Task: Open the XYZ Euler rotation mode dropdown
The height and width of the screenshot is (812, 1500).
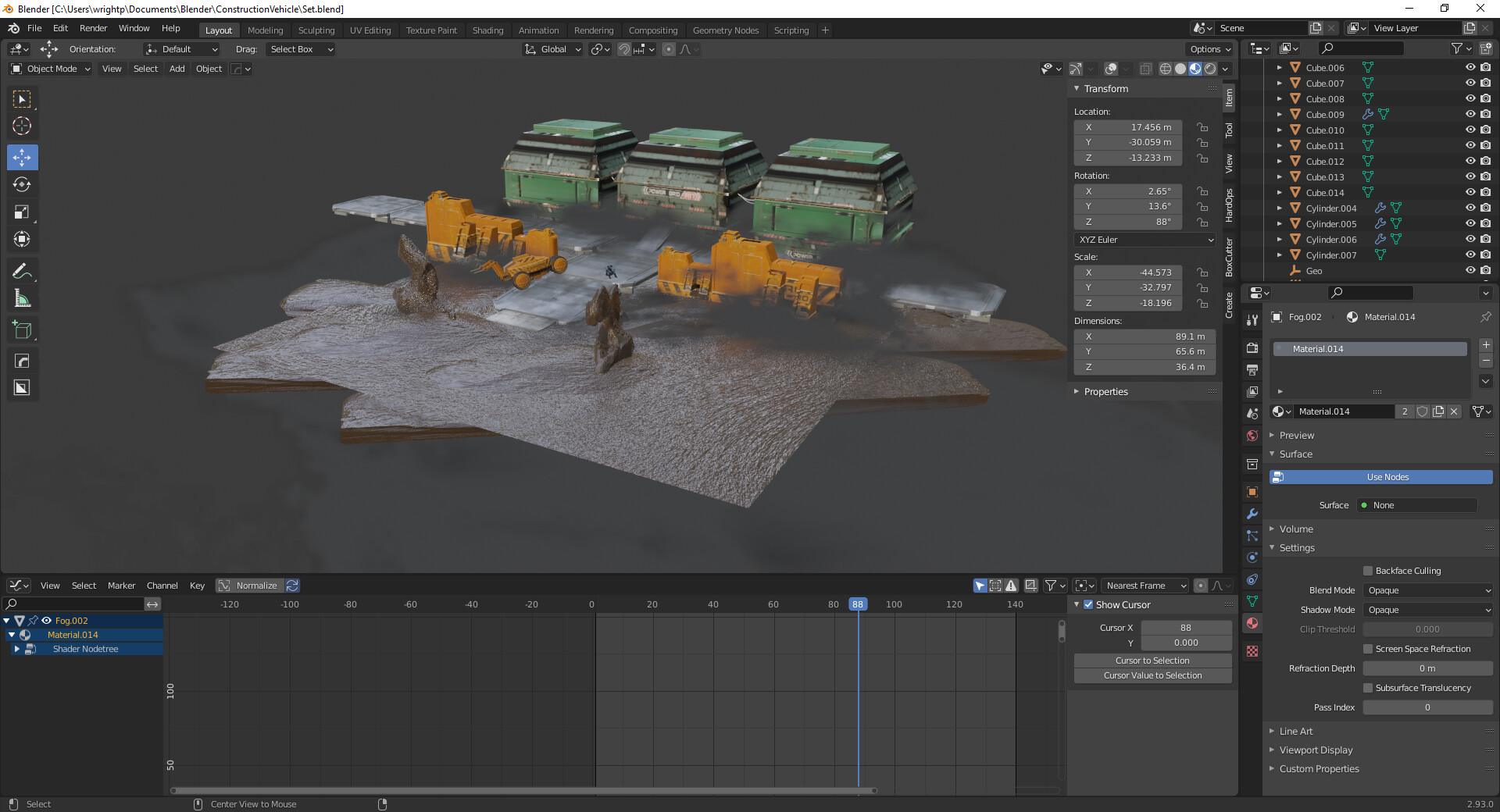Action: (1145, 240)
